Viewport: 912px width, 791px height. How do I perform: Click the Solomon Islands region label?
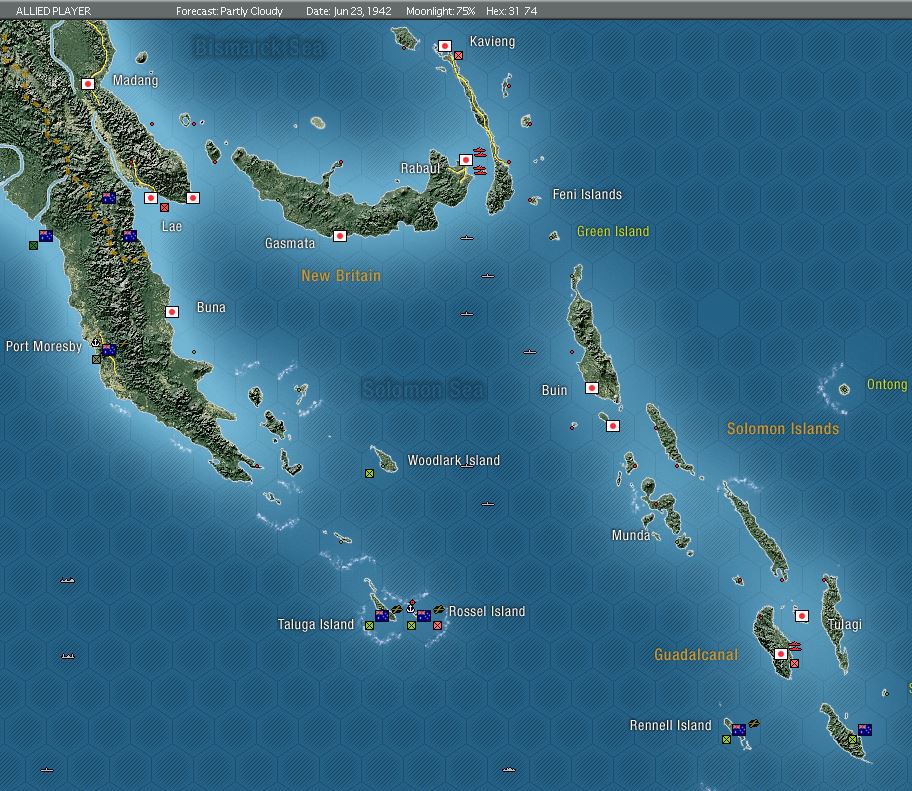click(x=783, y=429)
